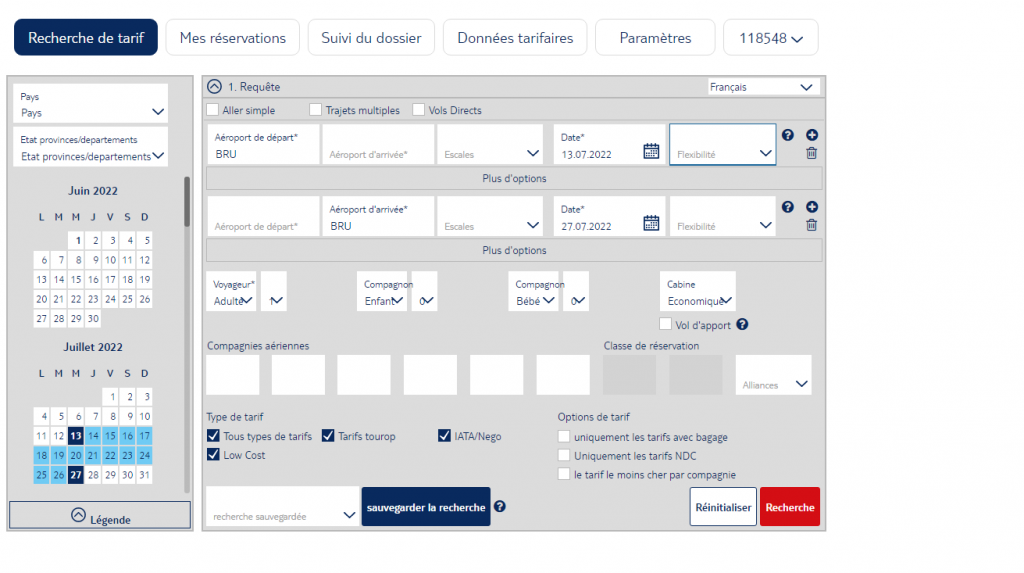The width and height of the screenshot is (1024, 573).
Task: Open the Données tarifaires tab
Action: pyautogui.click(x=515, y=38)
